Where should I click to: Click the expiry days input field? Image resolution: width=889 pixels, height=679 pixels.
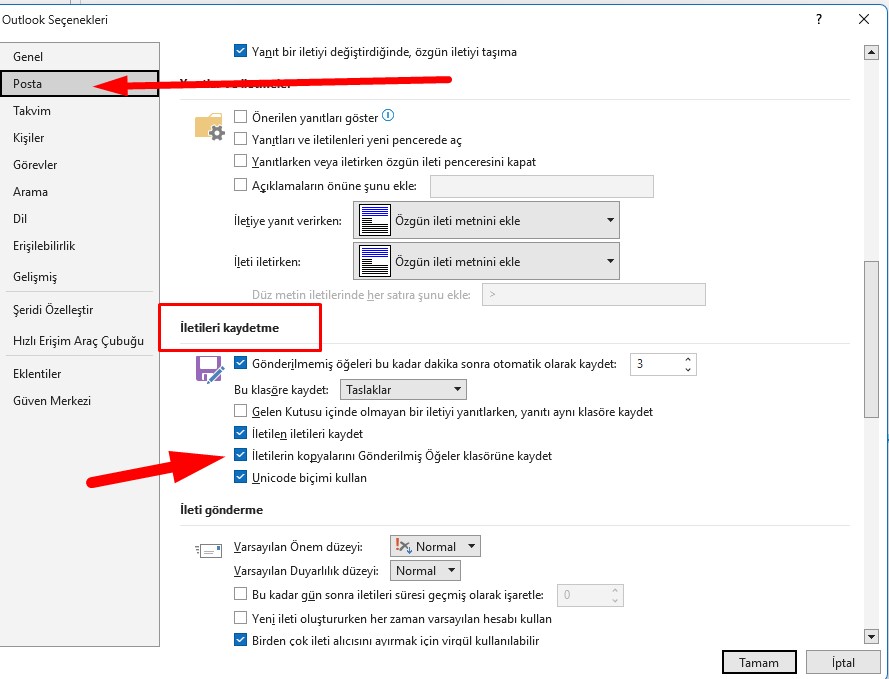[583, 595]
